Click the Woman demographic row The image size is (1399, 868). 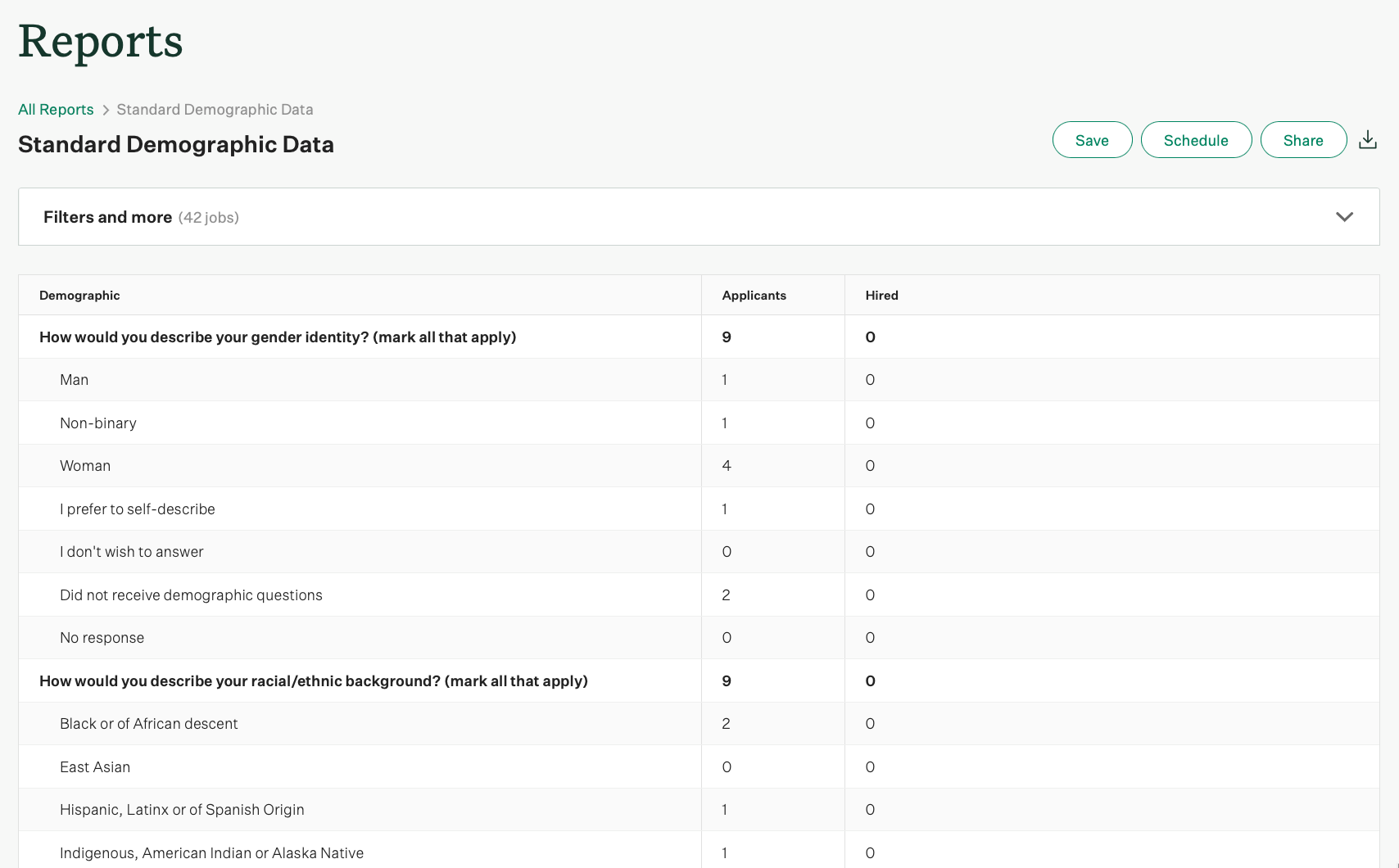[85, 465]
